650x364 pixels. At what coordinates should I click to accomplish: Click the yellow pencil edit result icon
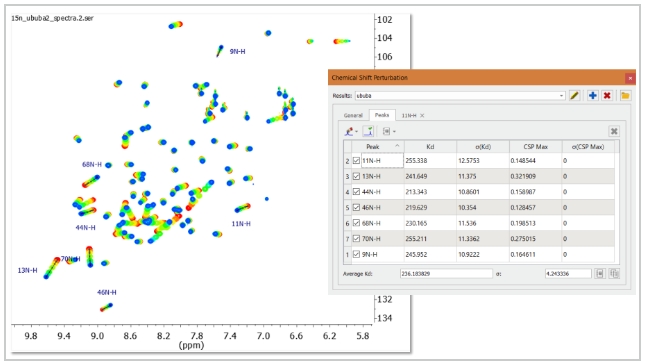(x=574, y=96)
